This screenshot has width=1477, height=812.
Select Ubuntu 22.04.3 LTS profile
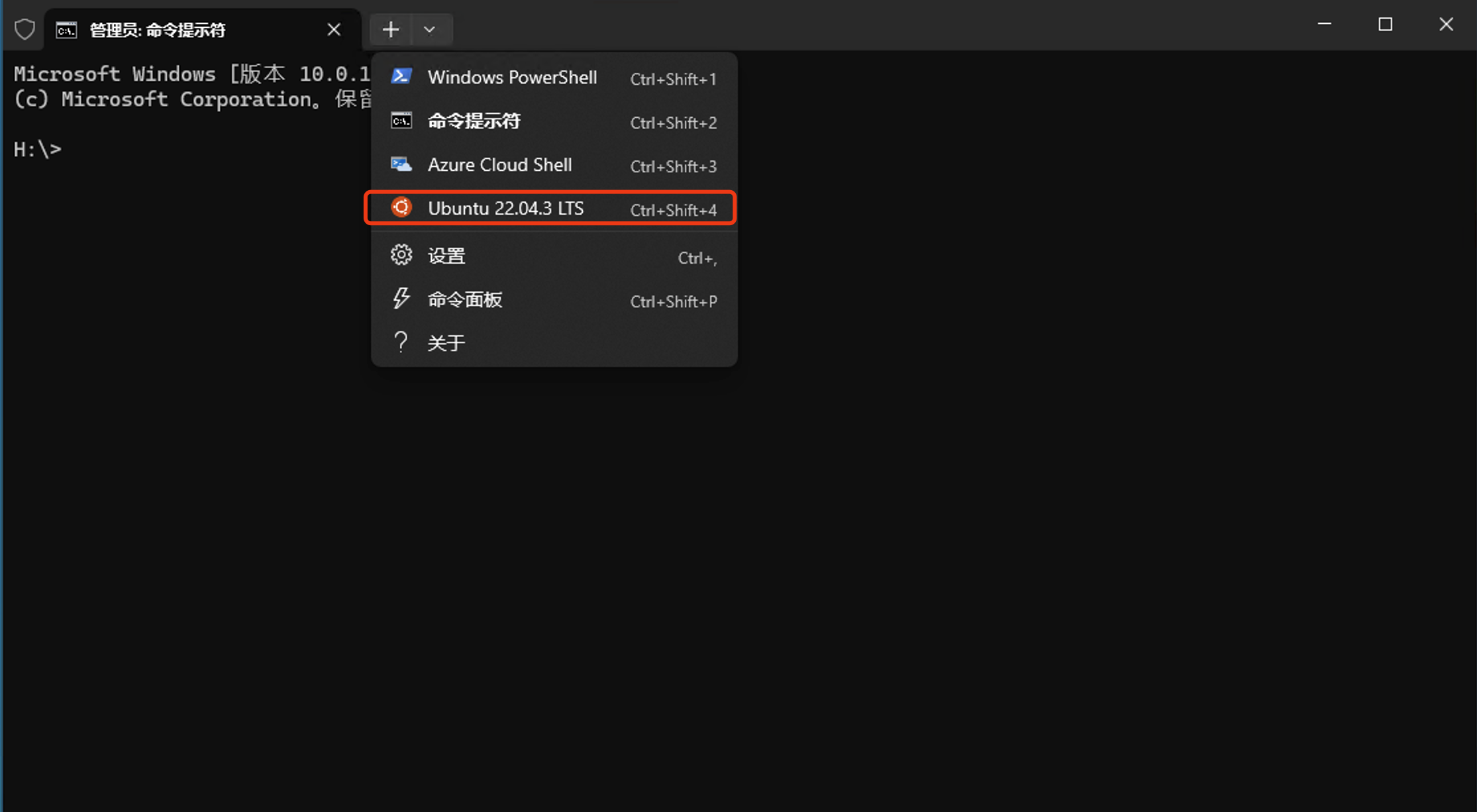pos(505,209)
